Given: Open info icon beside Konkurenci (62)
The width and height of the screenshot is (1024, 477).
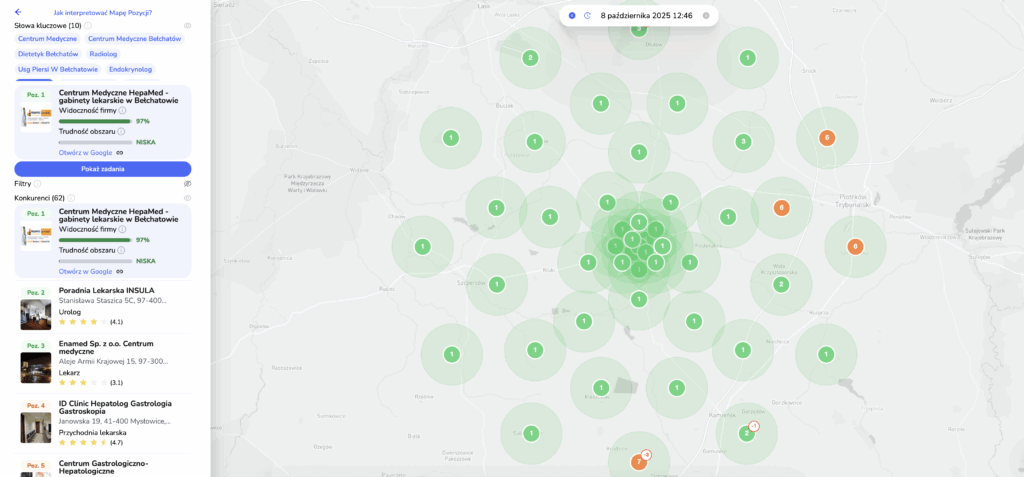Looking at the screenshot, I should 71,198.
